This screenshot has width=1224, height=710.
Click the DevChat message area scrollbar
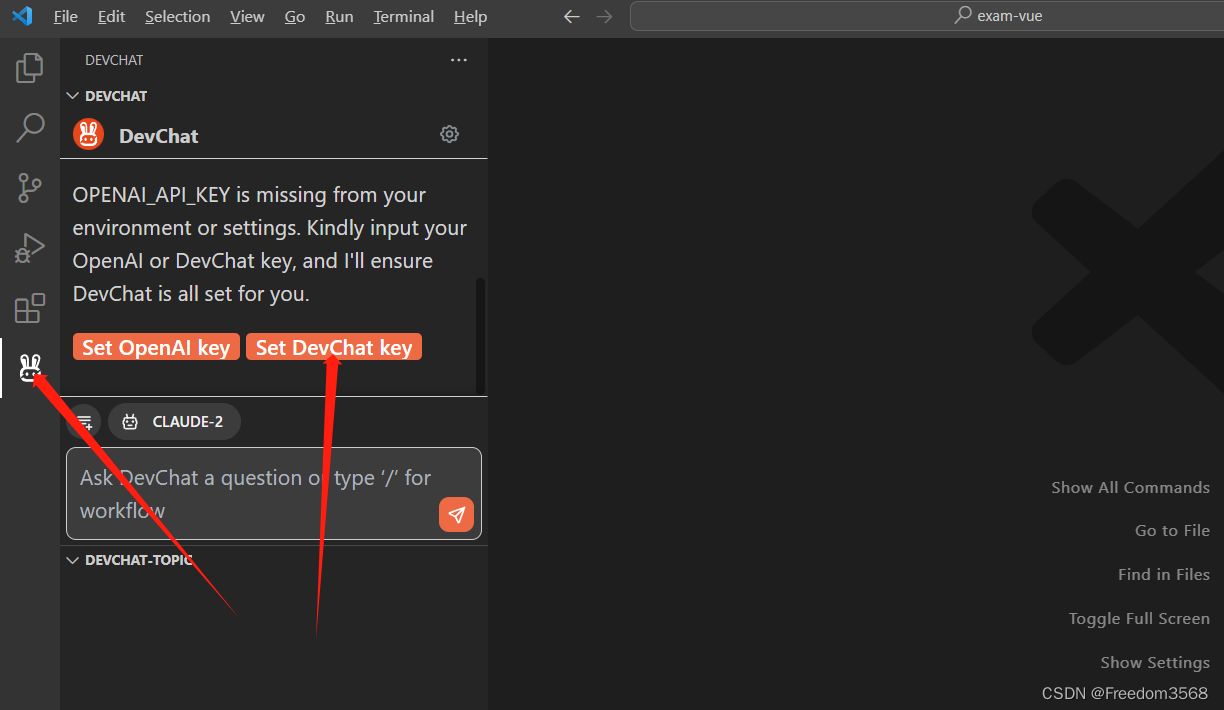tap(480, 335)
